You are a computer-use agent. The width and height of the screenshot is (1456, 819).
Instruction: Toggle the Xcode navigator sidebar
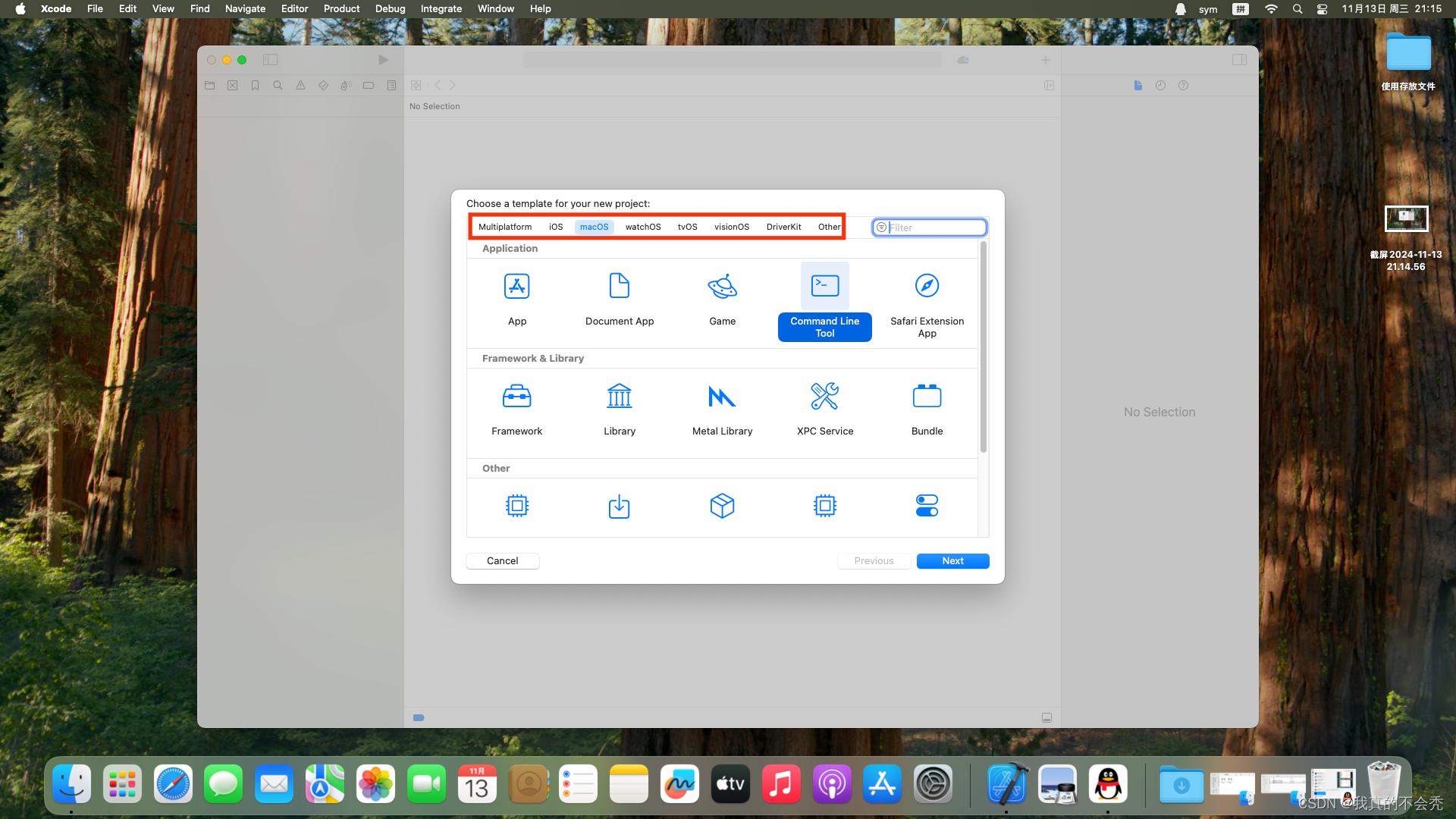pyautogui.click(x=271, y=60)
